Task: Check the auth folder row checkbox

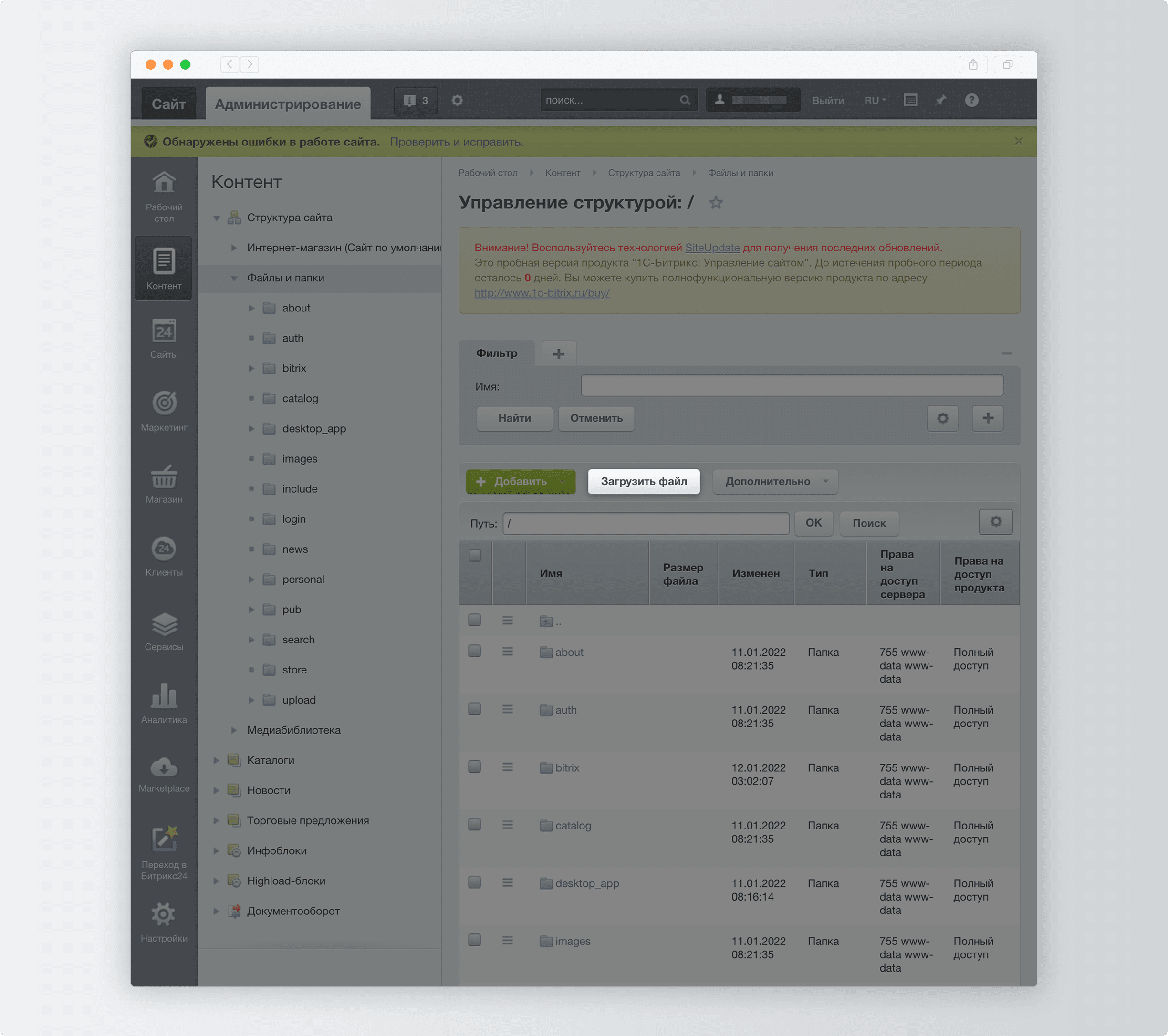Action: 475,709
